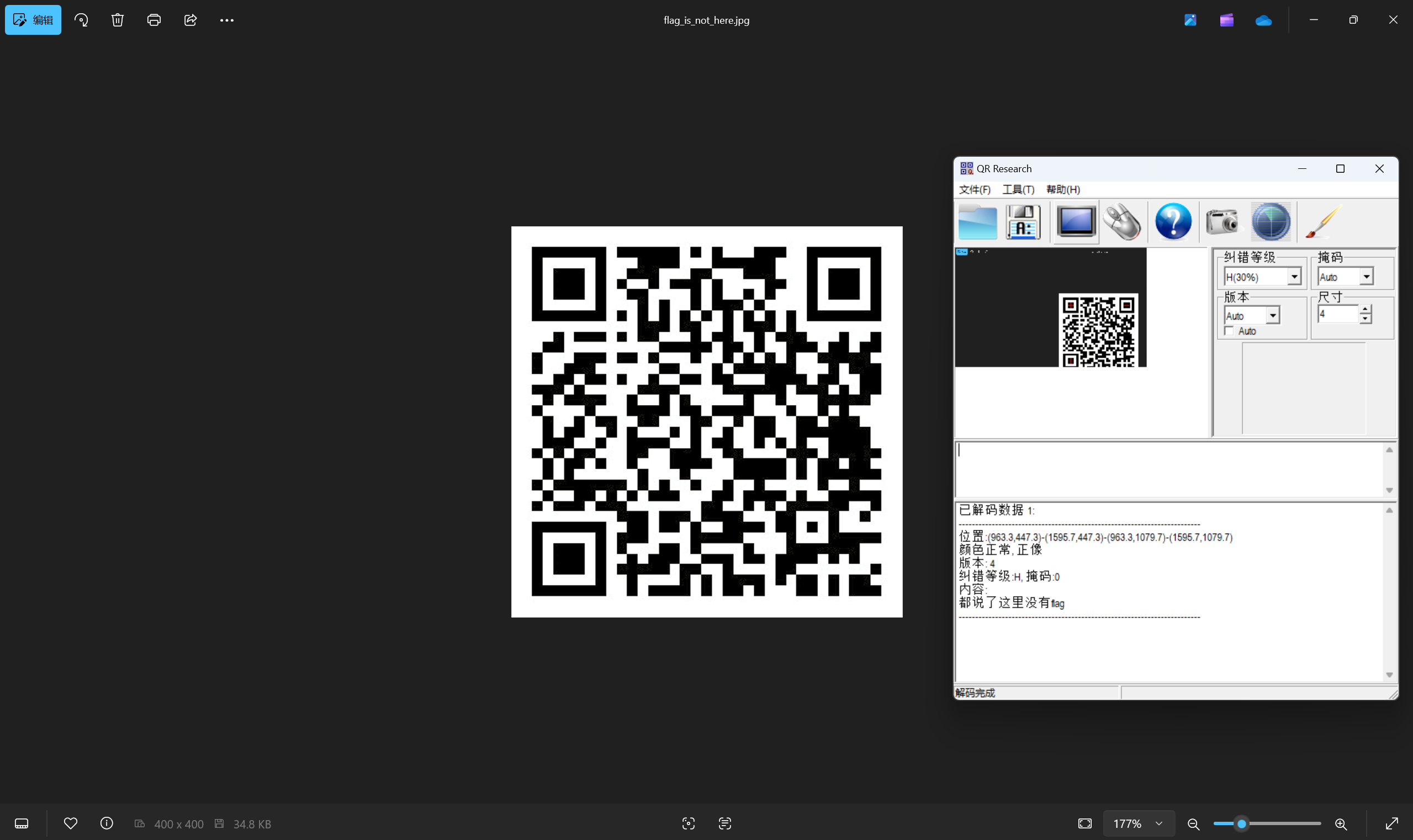Click the share icon in Photos toolbar

pos(190,20)
